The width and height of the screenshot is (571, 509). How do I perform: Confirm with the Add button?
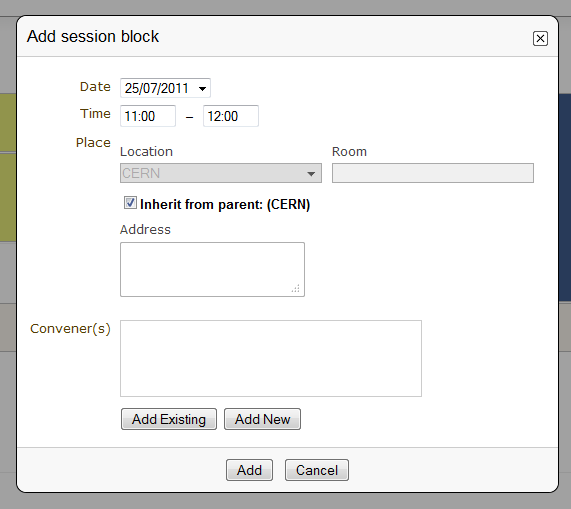249,470
